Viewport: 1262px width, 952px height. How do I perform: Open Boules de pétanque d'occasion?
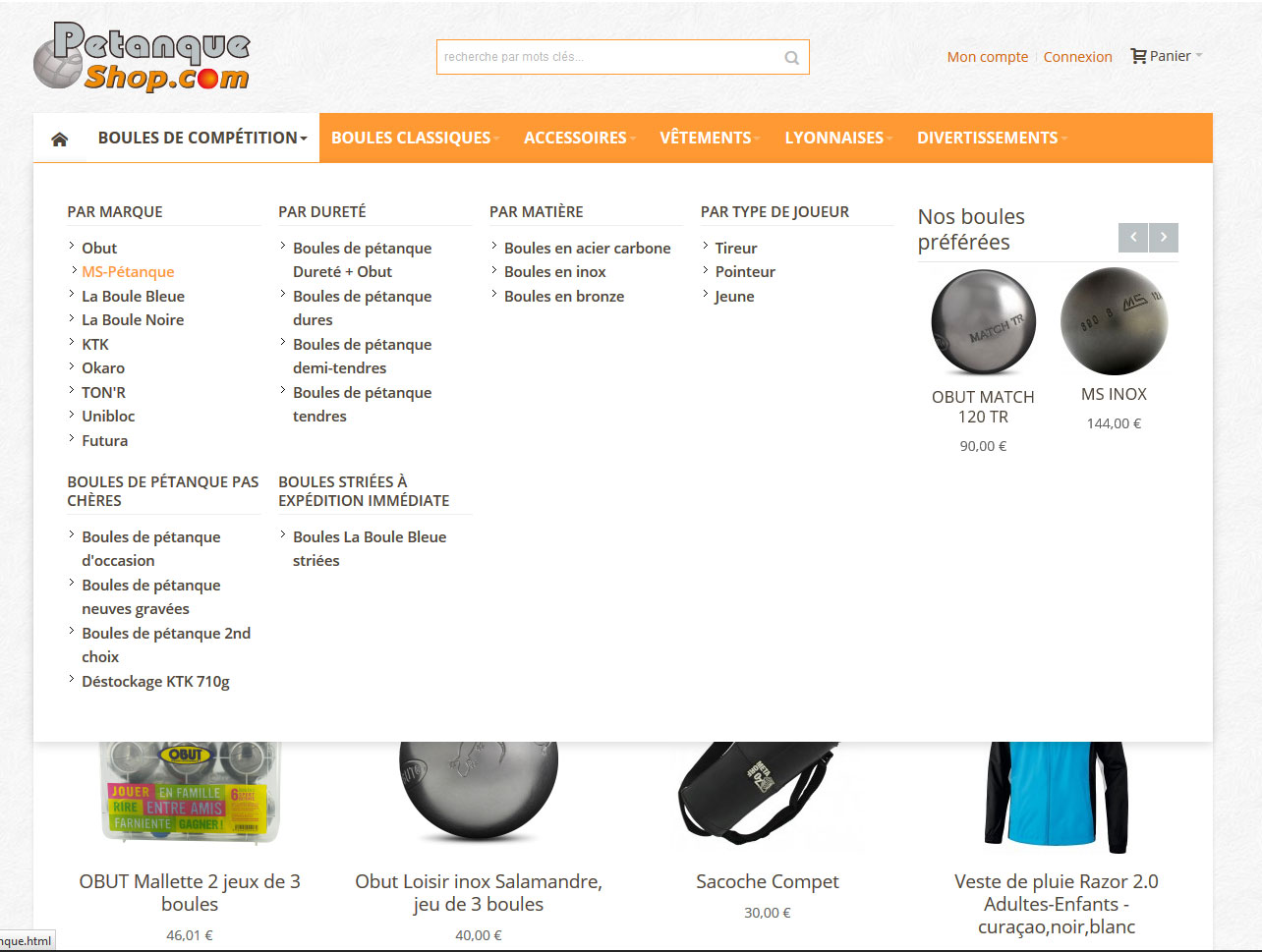point(150,549)
